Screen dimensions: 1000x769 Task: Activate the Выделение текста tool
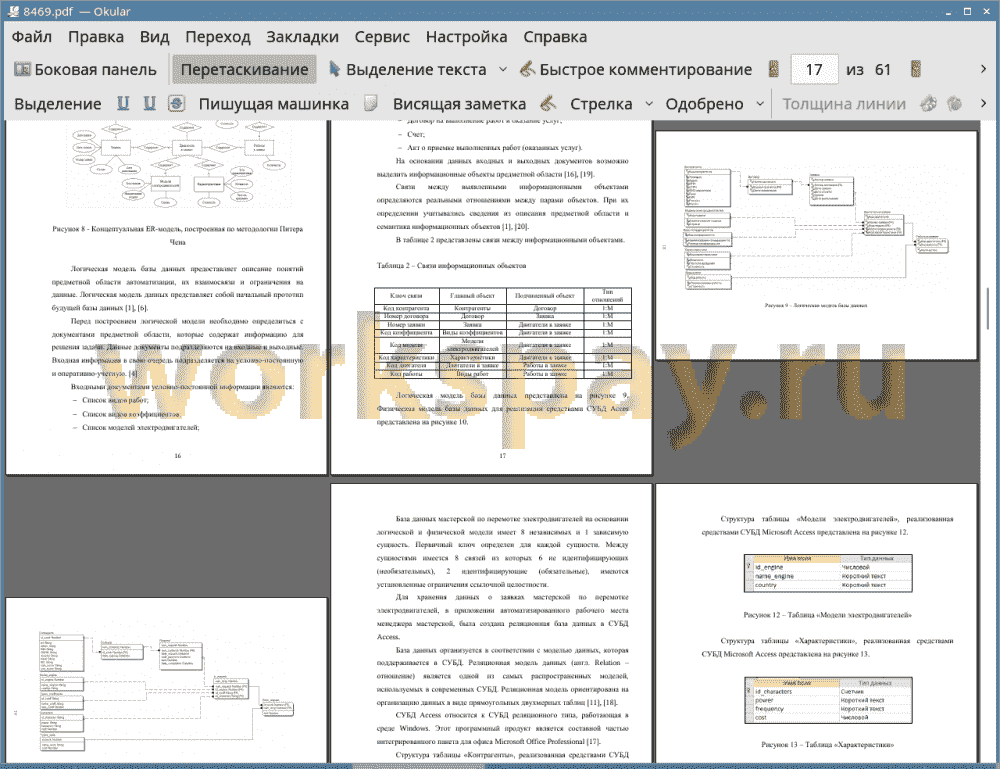click(407, 70)
